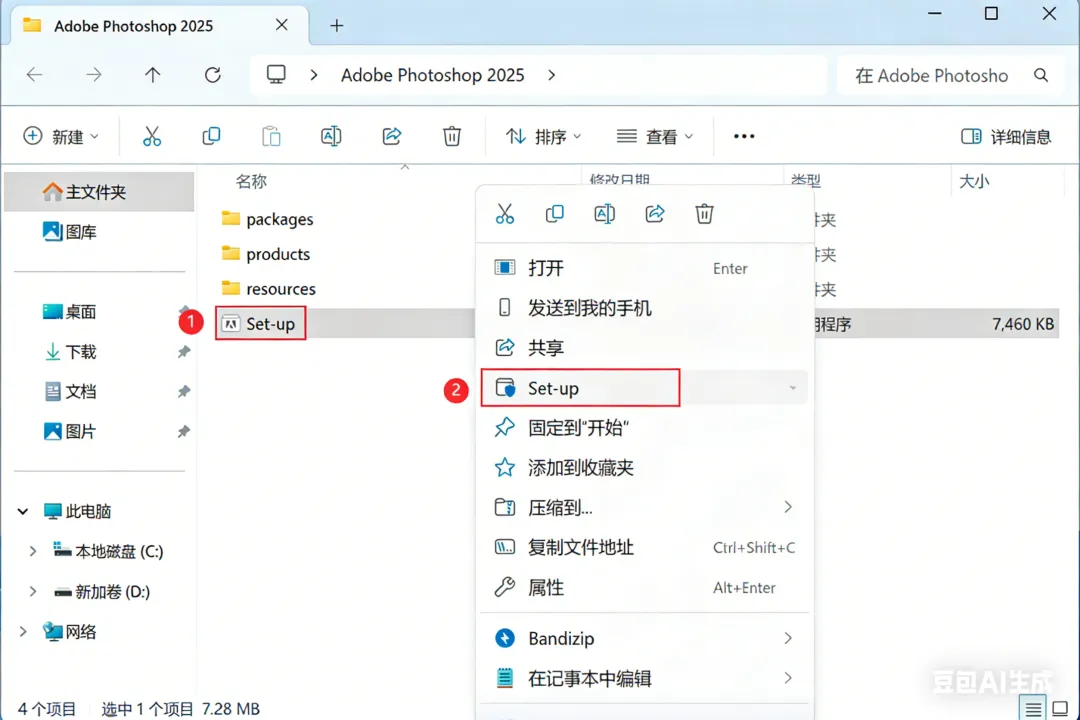Viewport: 1080px width, 720px height.
Task: Open the See more ellipsis menu
Action: (744, 136)
